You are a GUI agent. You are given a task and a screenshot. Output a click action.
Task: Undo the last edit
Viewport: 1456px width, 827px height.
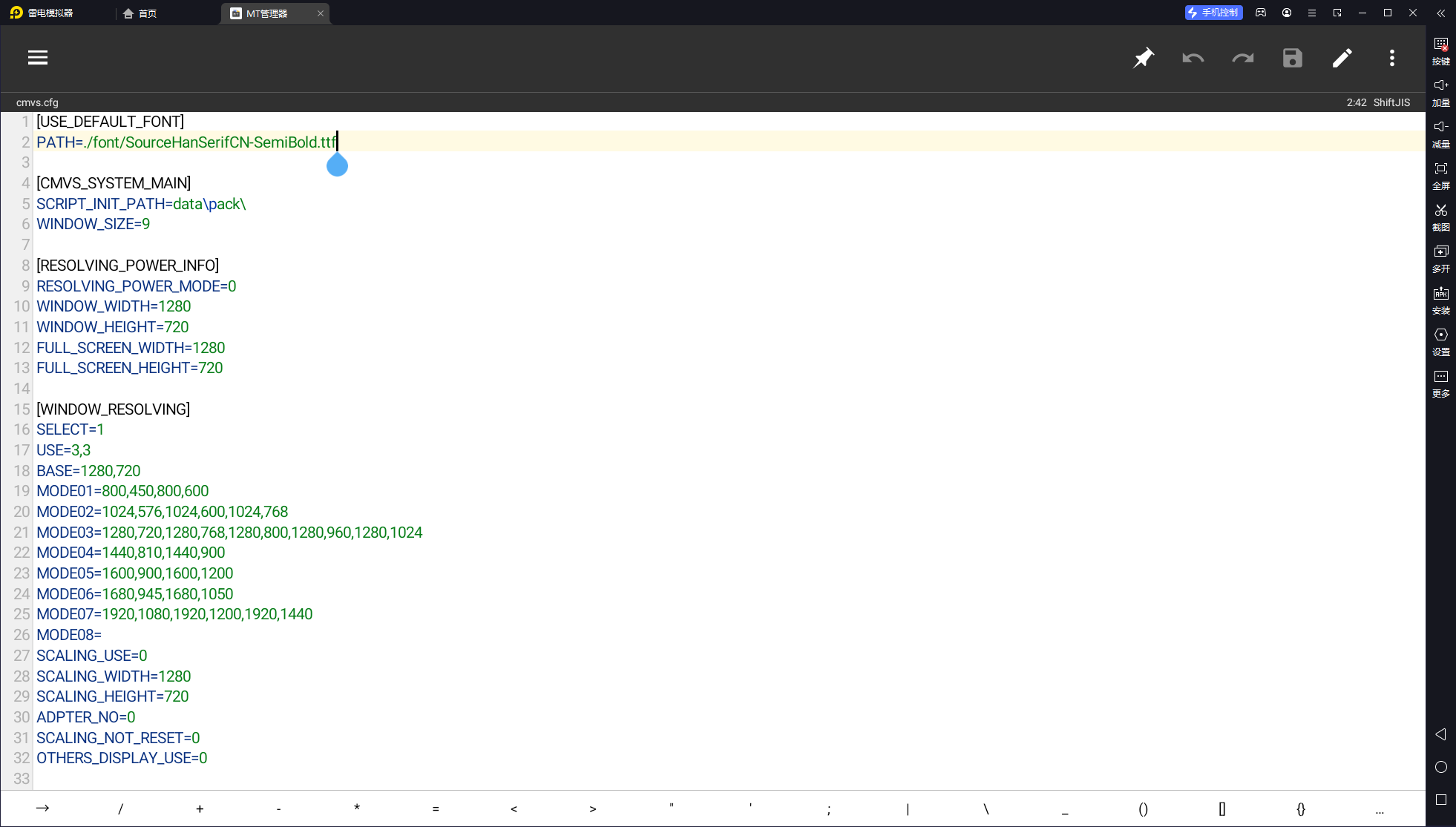click(1193, 58)
